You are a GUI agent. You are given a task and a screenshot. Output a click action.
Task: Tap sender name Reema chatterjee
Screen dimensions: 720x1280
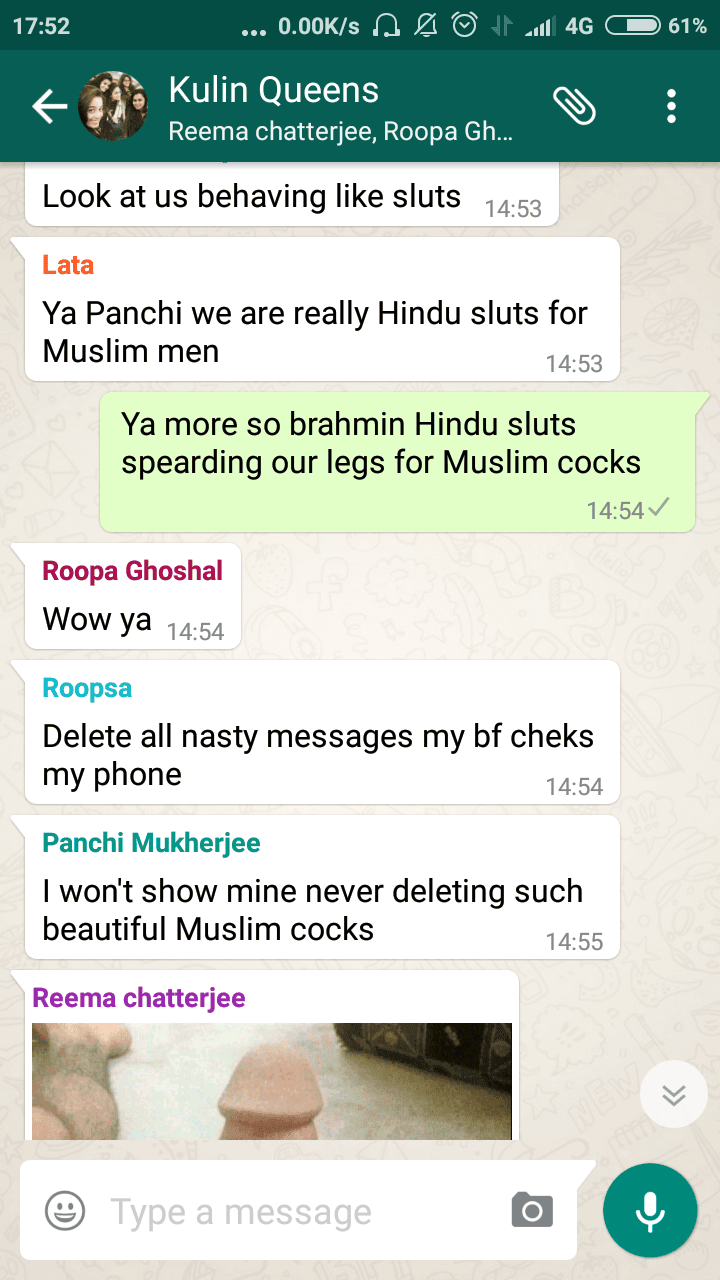[x=139, y=998]
